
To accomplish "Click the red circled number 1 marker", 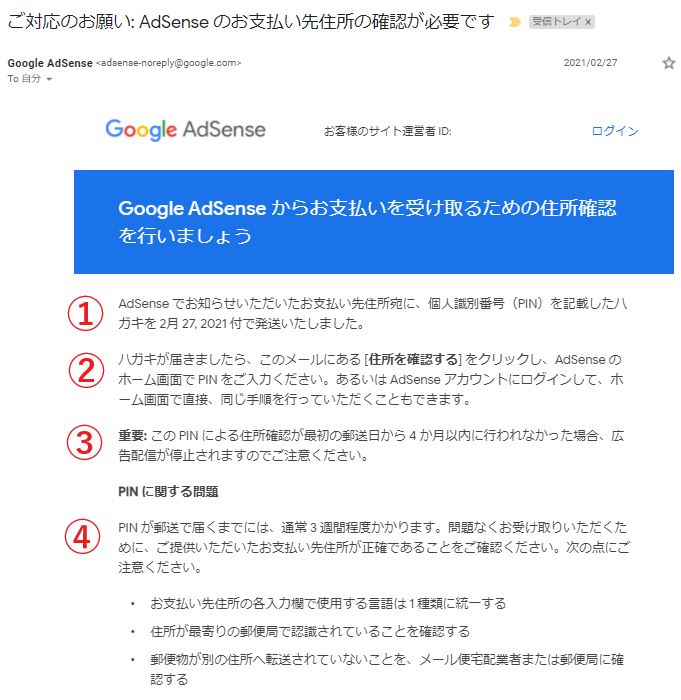I will tap(85, 313).
